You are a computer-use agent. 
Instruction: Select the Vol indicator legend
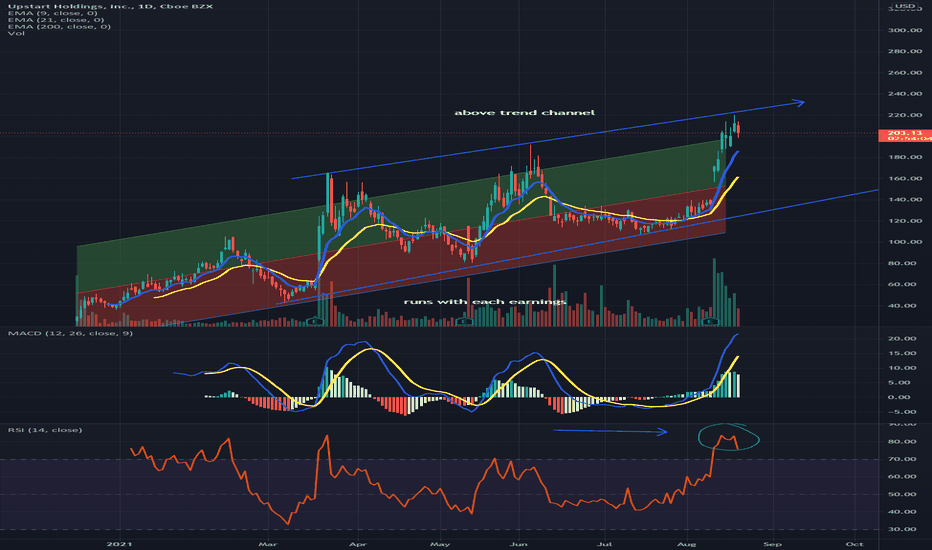[x=16, y=33]
